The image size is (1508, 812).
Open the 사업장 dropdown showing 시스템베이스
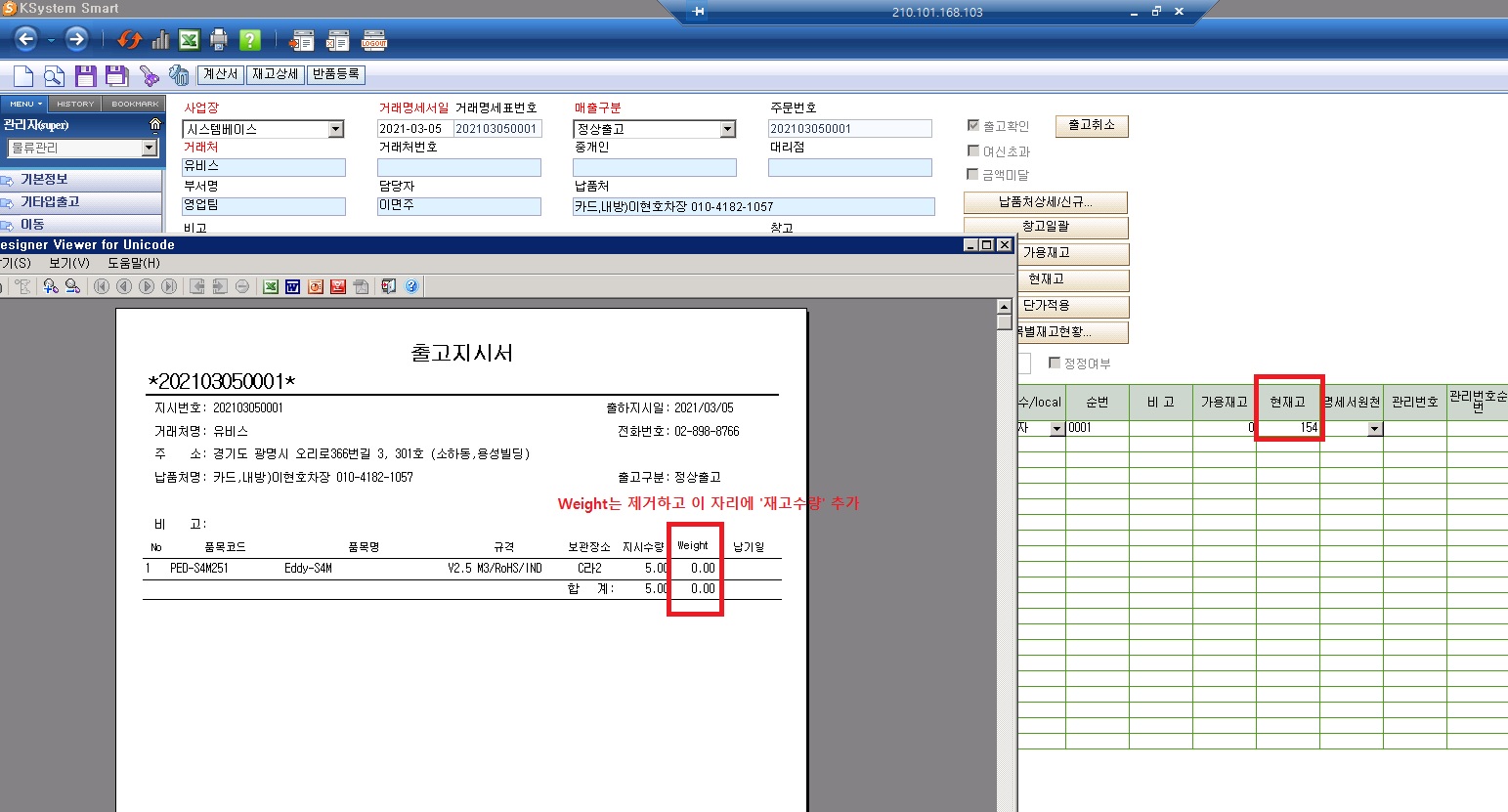point(336,129)
